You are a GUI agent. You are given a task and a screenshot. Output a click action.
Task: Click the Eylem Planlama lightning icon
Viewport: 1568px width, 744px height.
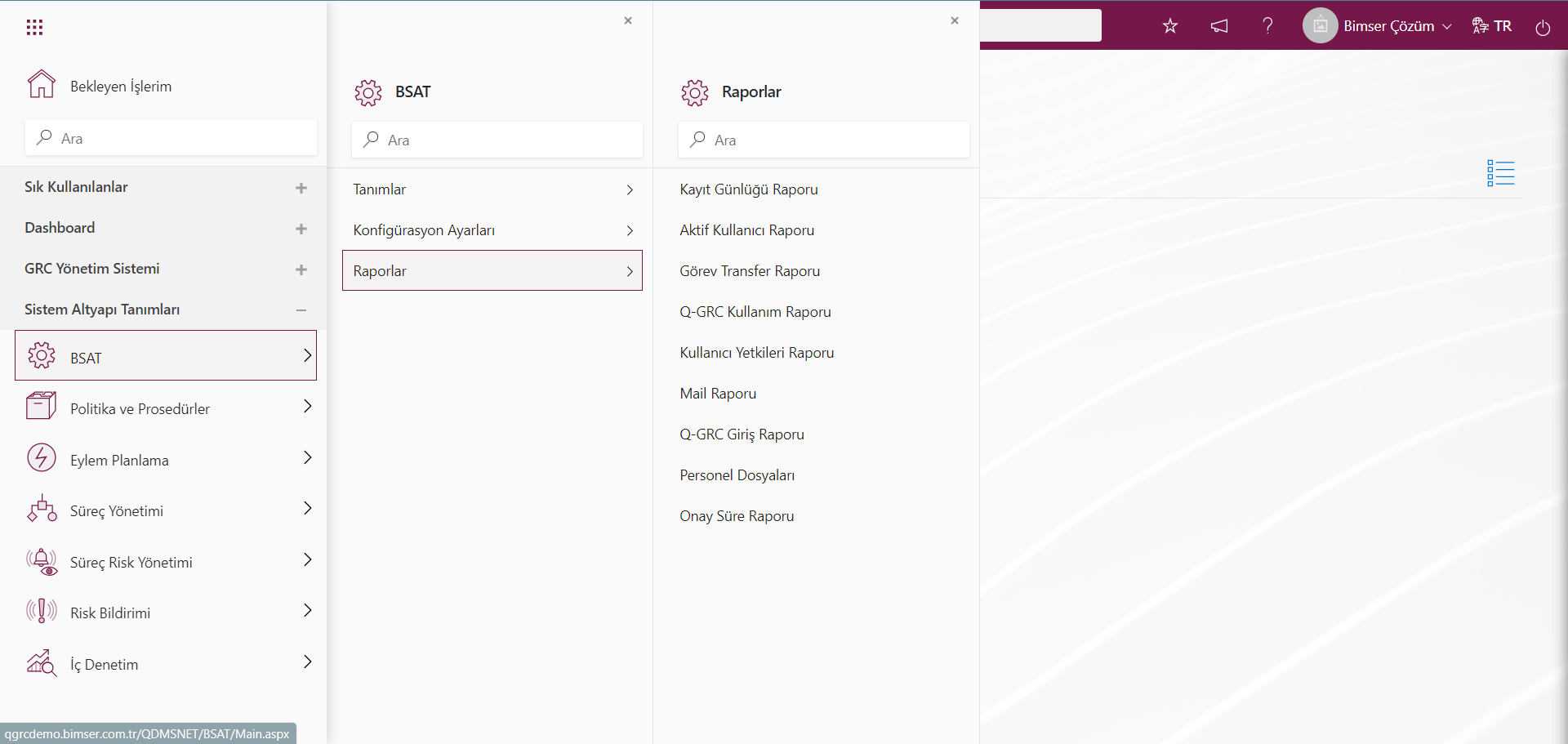pyautogui.click(x=42, y=457)
